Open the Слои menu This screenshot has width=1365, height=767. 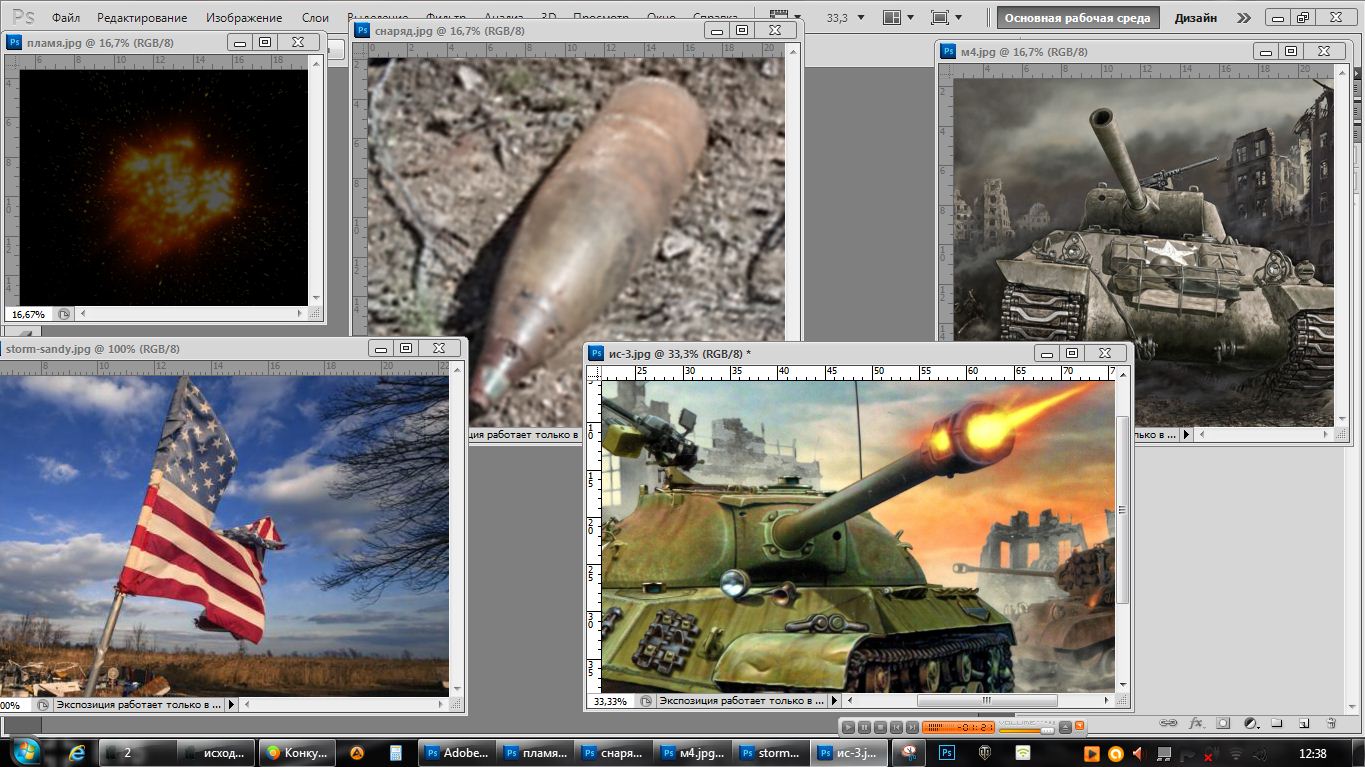pyautogui.click(x=315, y=18)
